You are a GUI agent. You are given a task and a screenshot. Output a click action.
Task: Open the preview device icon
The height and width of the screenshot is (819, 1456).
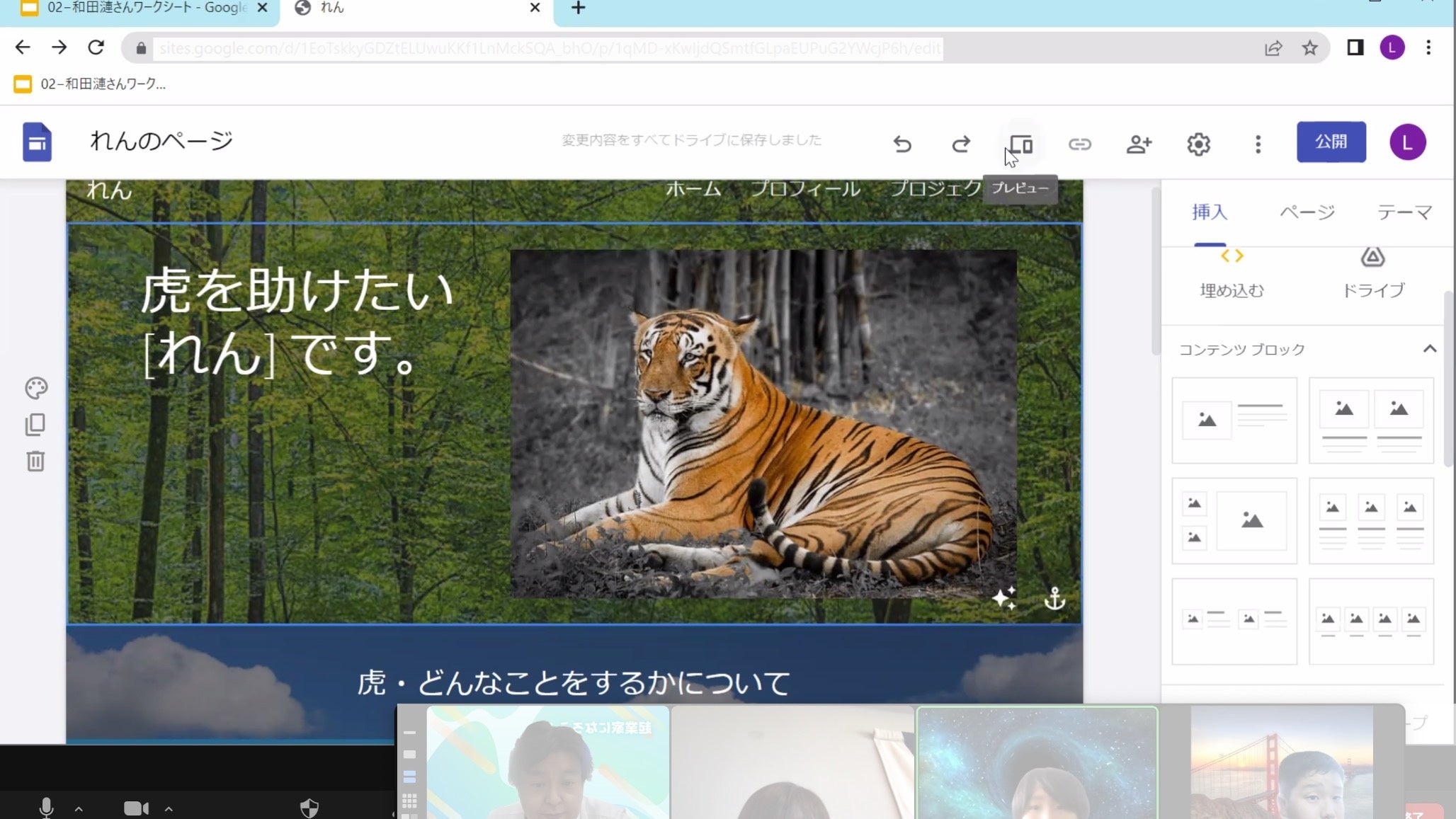click(x=1020, y=144)
